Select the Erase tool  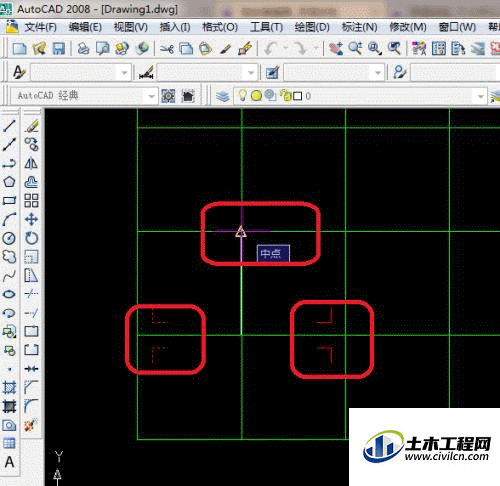[32, 126]
